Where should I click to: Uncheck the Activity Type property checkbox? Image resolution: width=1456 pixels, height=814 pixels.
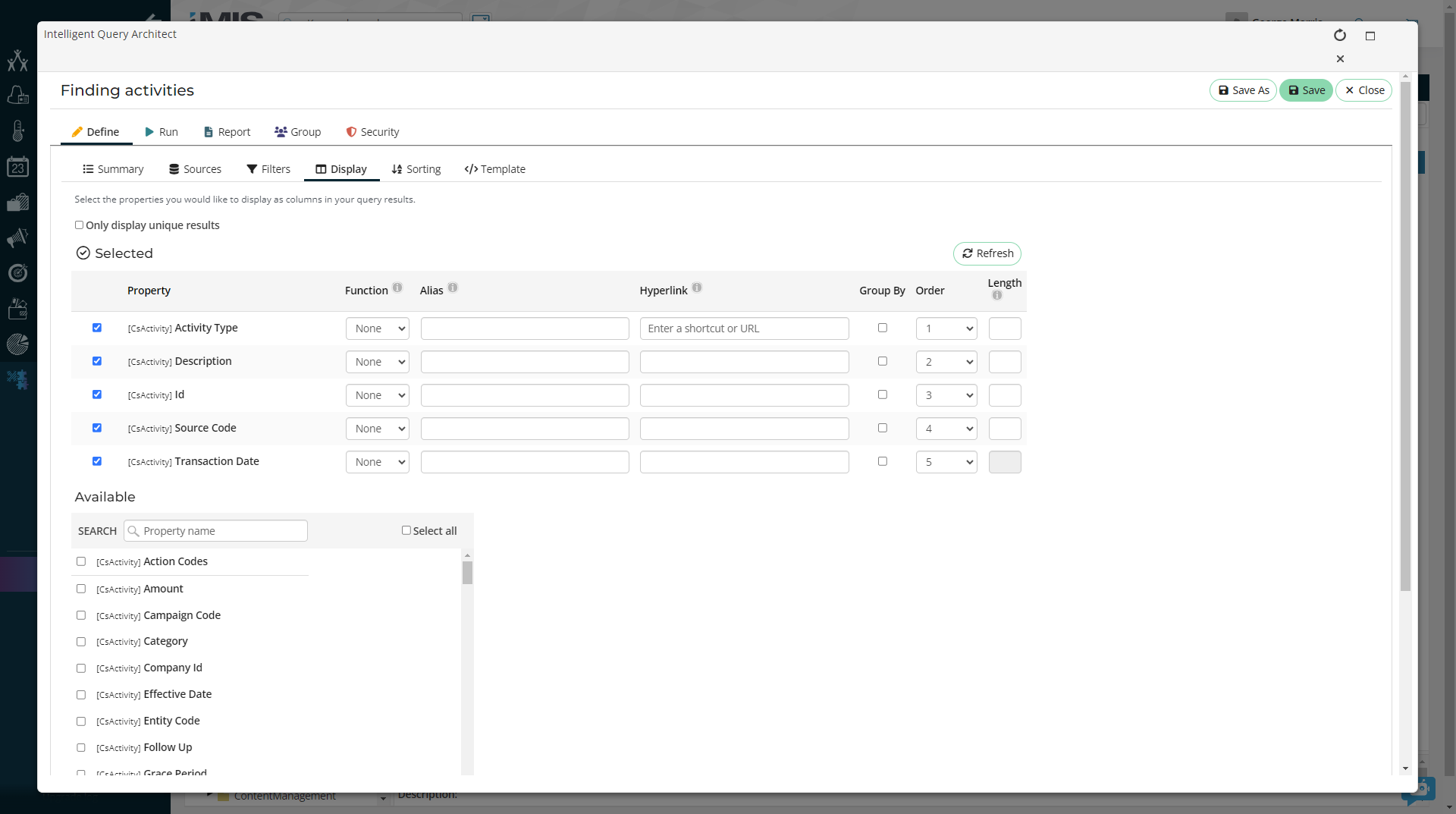(x=97, y=328)
